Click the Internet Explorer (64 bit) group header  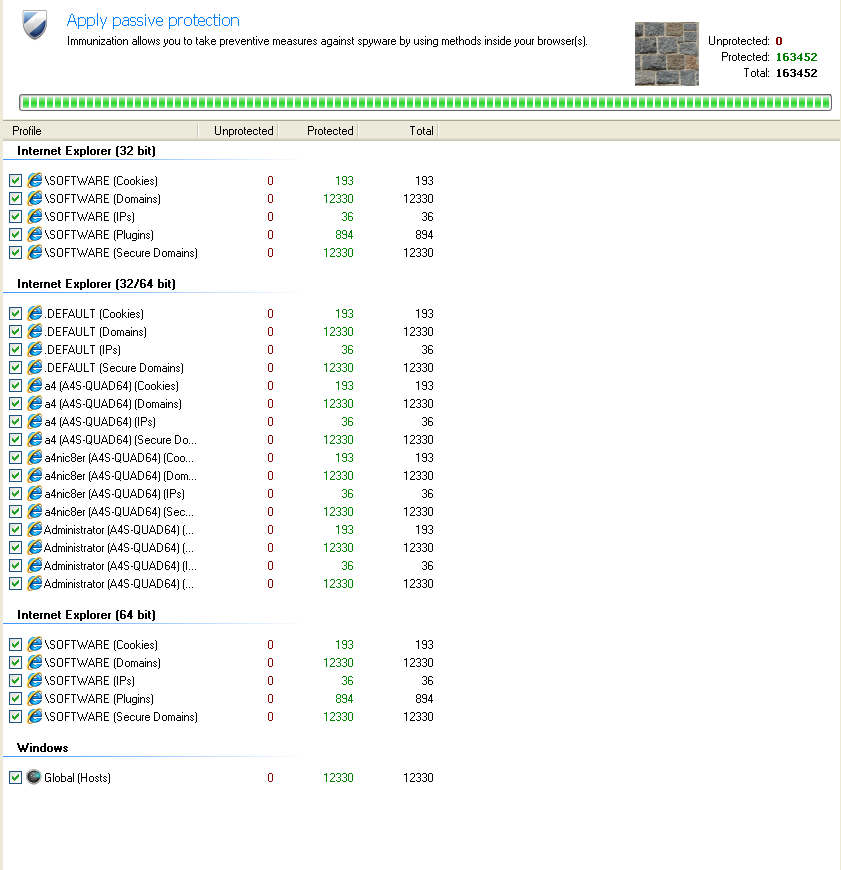tap(86, 615)
